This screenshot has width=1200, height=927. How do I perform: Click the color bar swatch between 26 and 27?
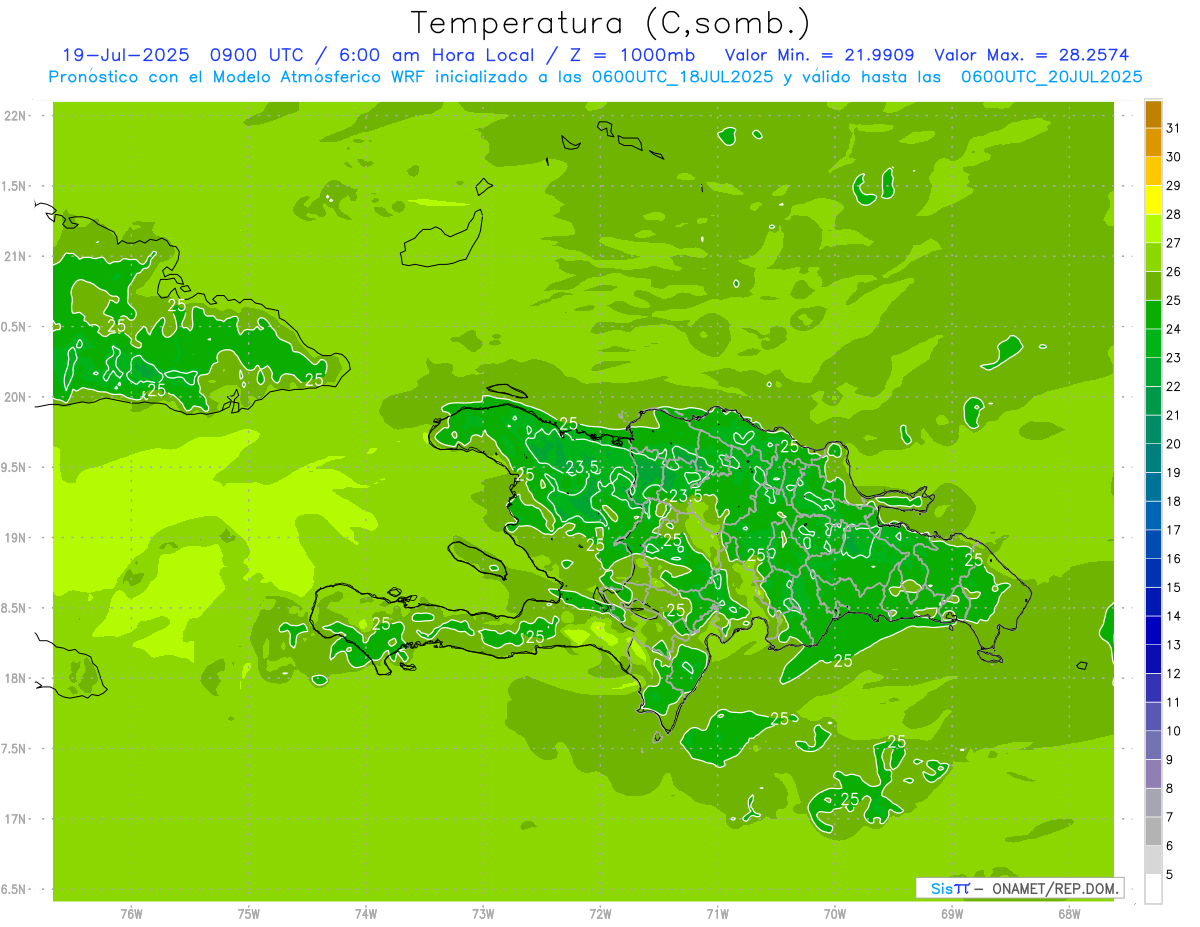[x=1153, y=257]
